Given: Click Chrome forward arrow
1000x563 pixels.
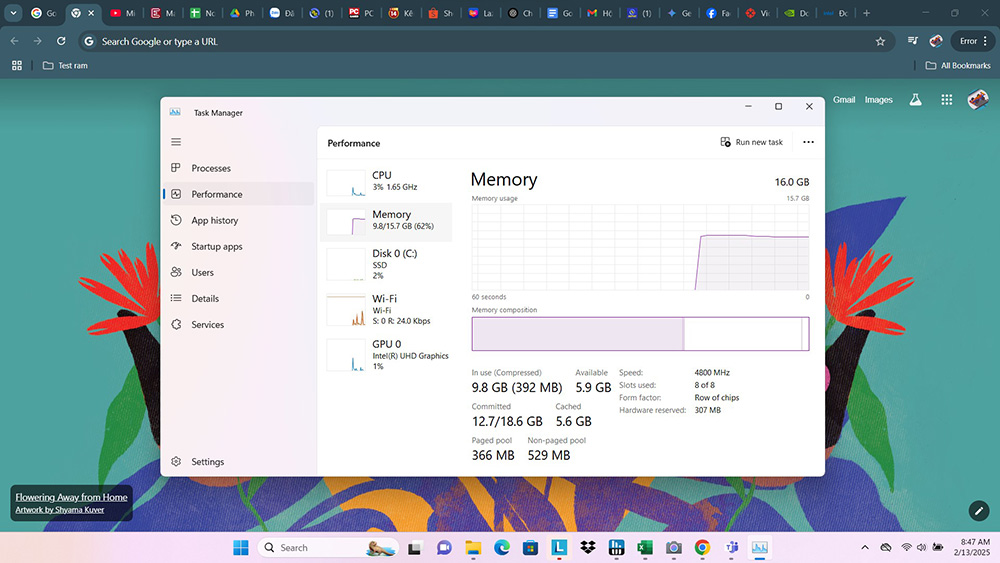Looking at the screenshot, I should tap(38, 41).
